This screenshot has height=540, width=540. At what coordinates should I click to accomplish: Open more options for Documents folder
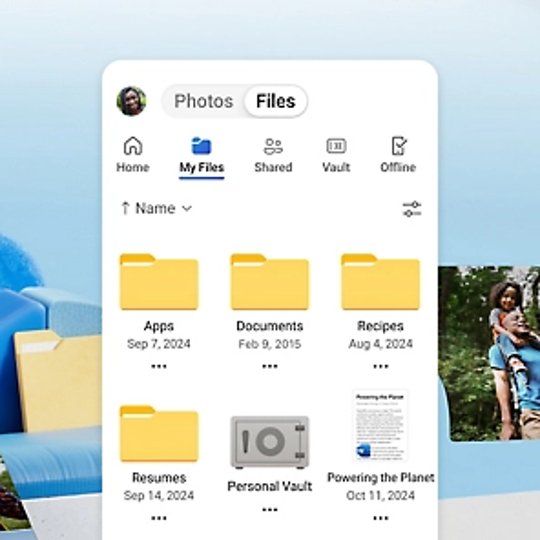coord(270,366)
